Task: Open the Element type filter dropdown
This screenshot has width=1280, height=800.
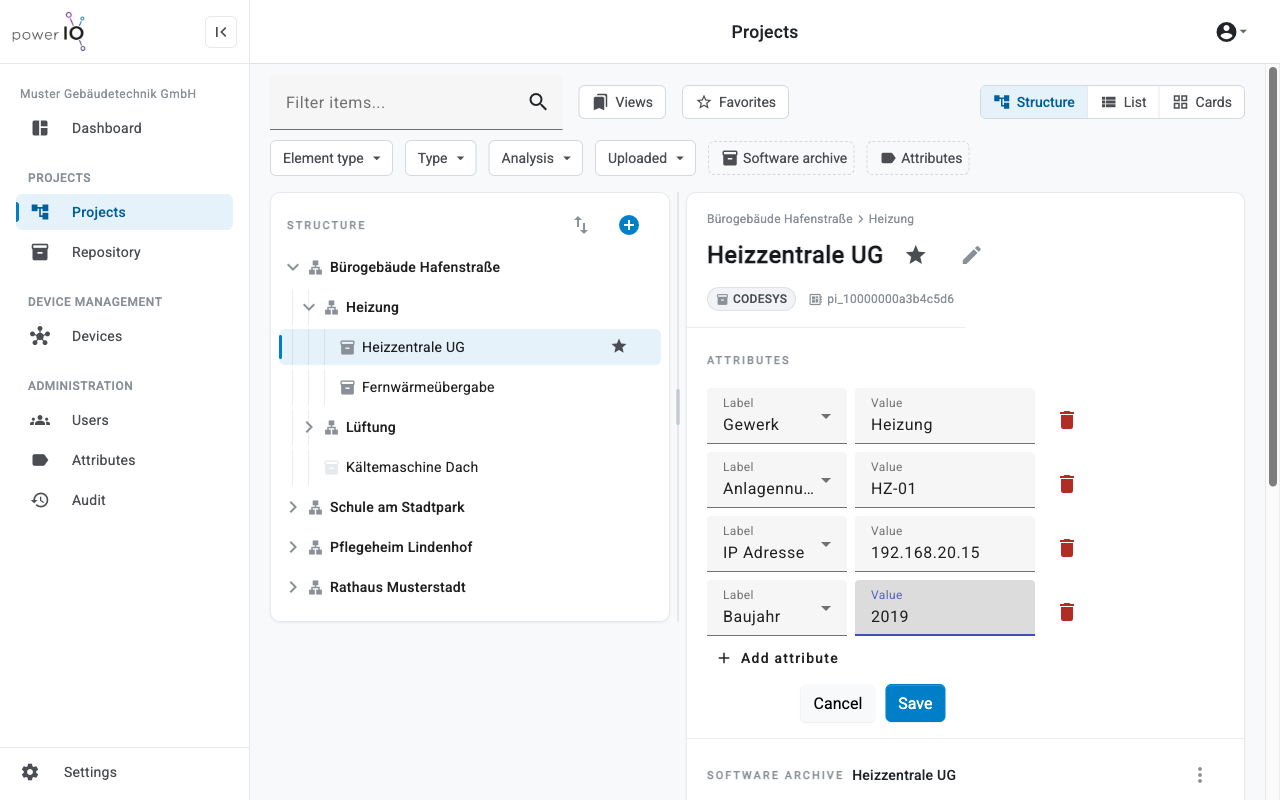Action: point(331,158)
